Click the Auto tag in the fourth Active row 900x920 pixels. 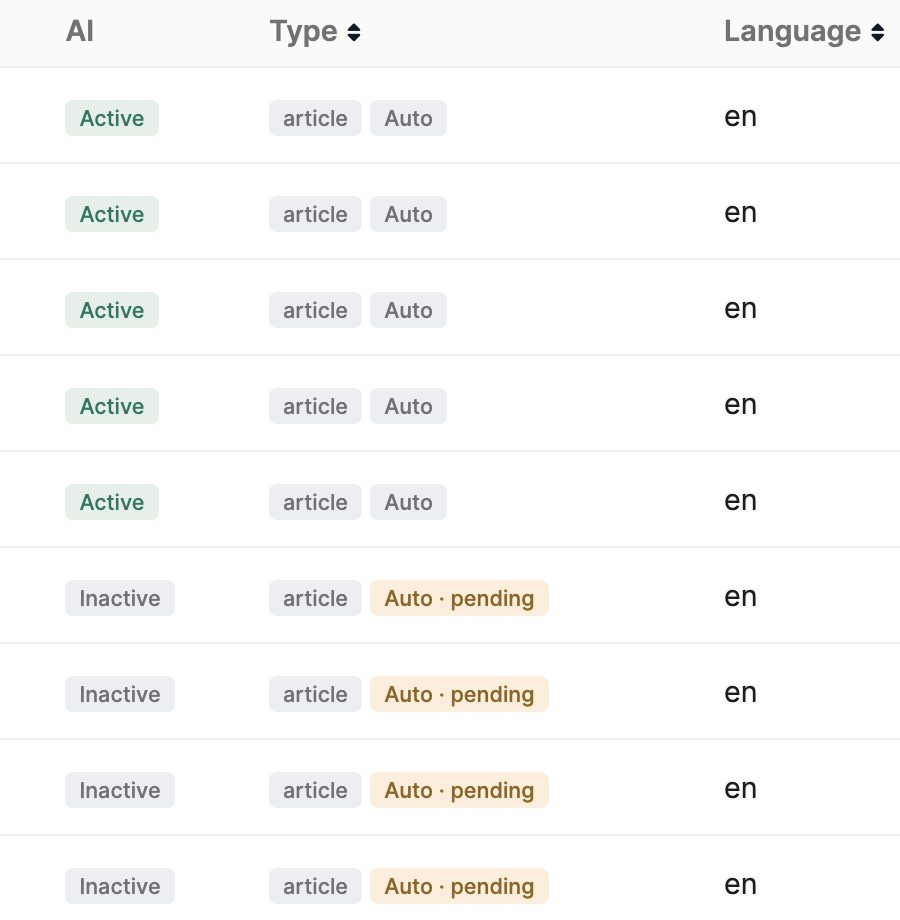(408, 406)
